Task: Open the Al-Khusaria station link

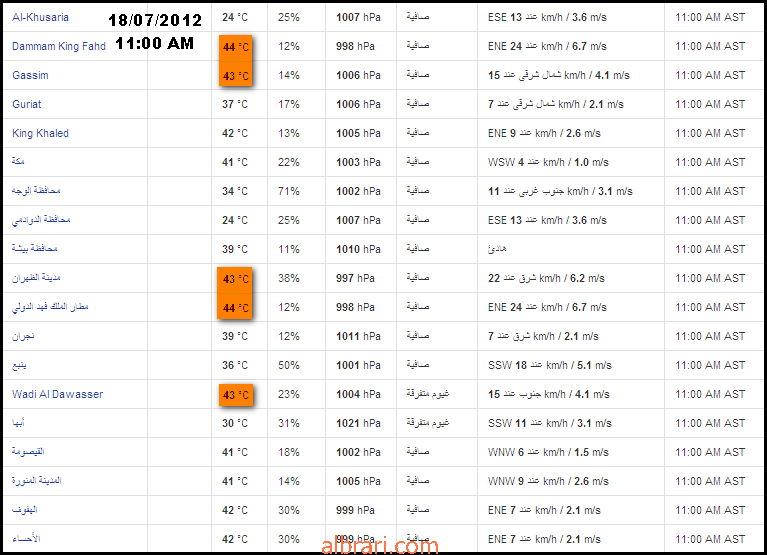Action: tap(40, 17)
